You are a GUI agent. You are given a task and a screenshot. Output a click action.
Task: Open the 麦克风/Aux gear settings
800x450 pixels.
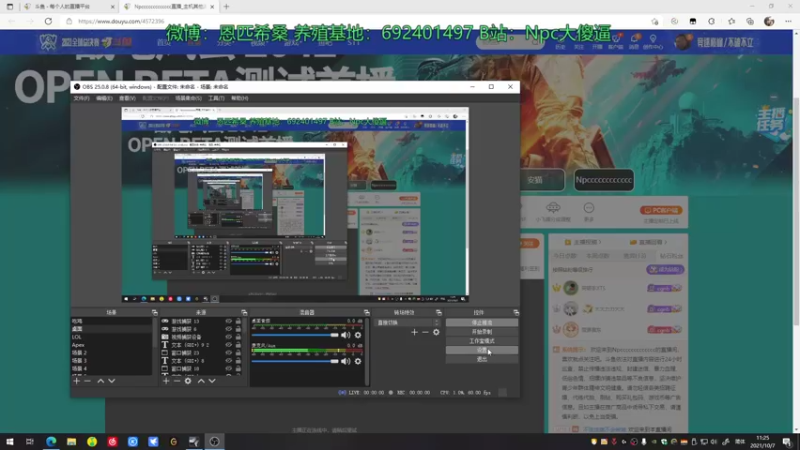[358, 361]
